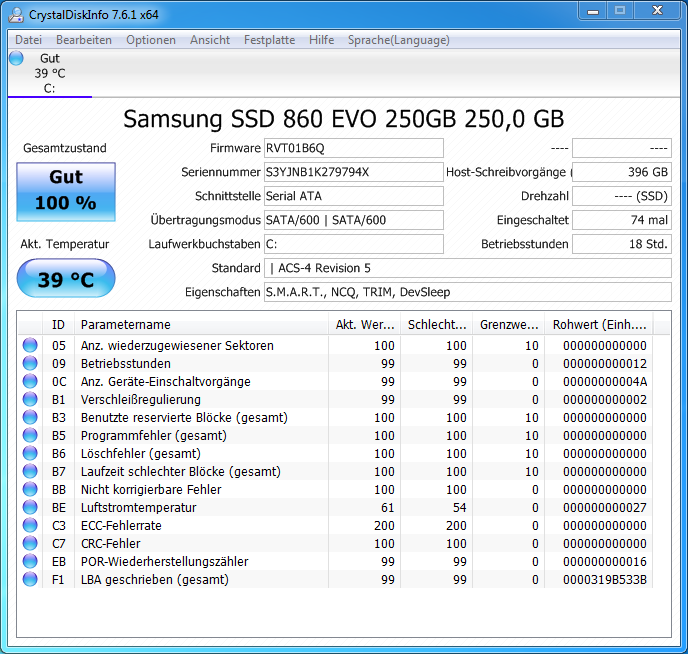
Task: Click status orb for ECC-Fehlerrate C3
Action: [x=30, y=525]
